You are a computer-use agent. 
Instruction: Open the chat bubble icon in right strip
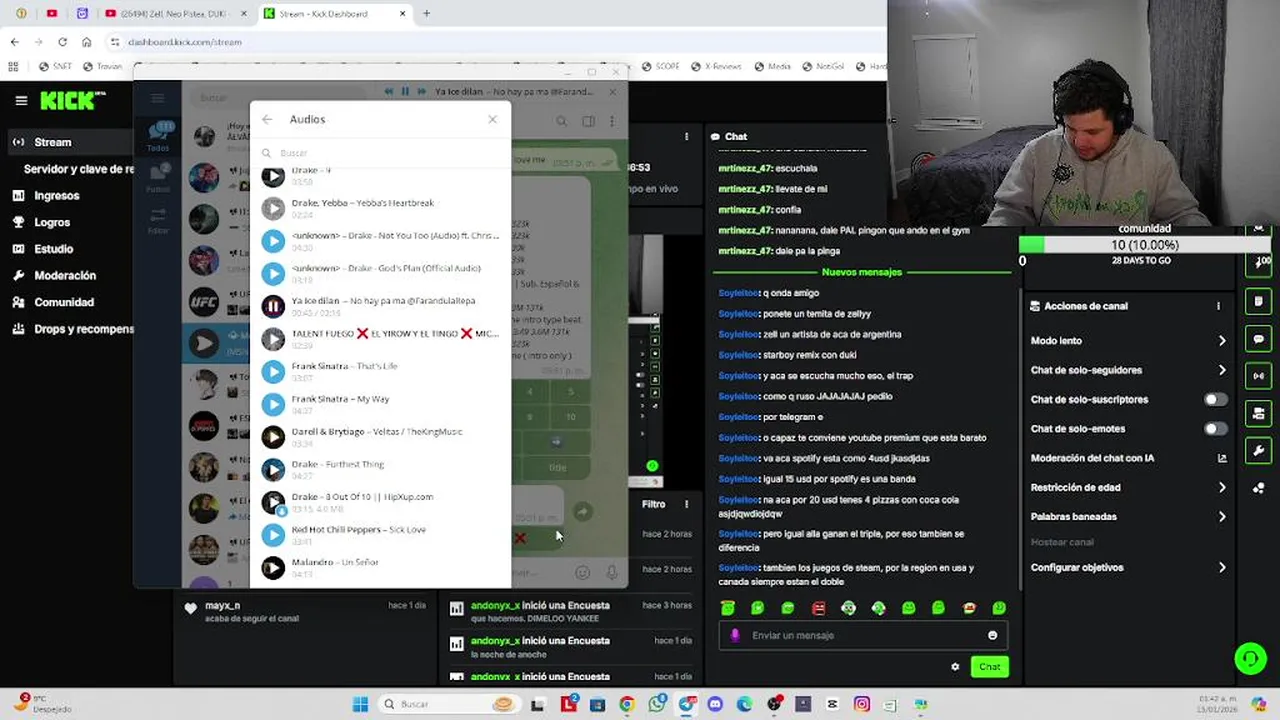(x=1259, y=339)
